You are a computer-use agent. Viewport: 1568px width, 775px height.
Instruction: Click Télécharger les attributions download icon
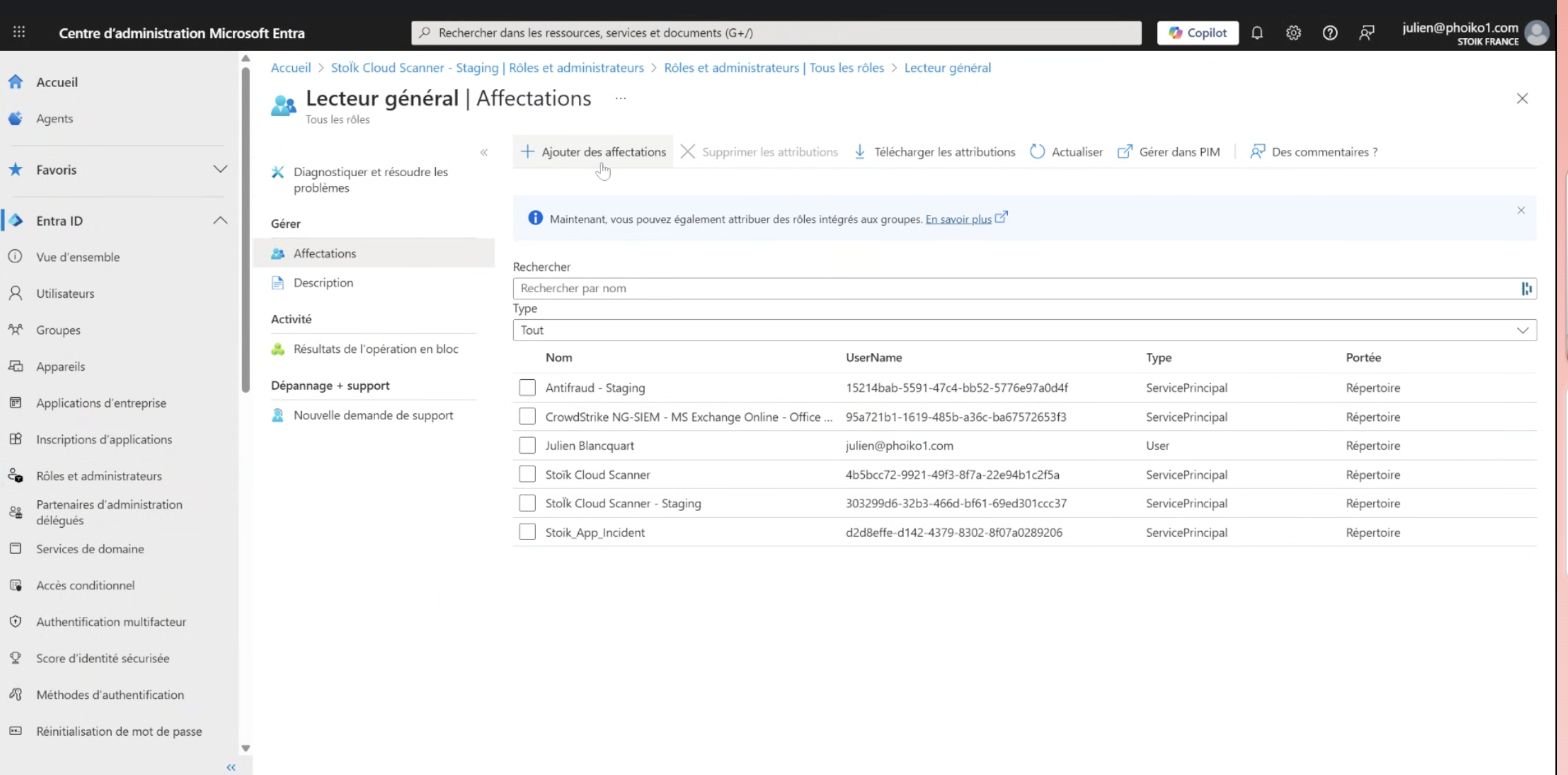pyautogui.click(x=860, y=152)
